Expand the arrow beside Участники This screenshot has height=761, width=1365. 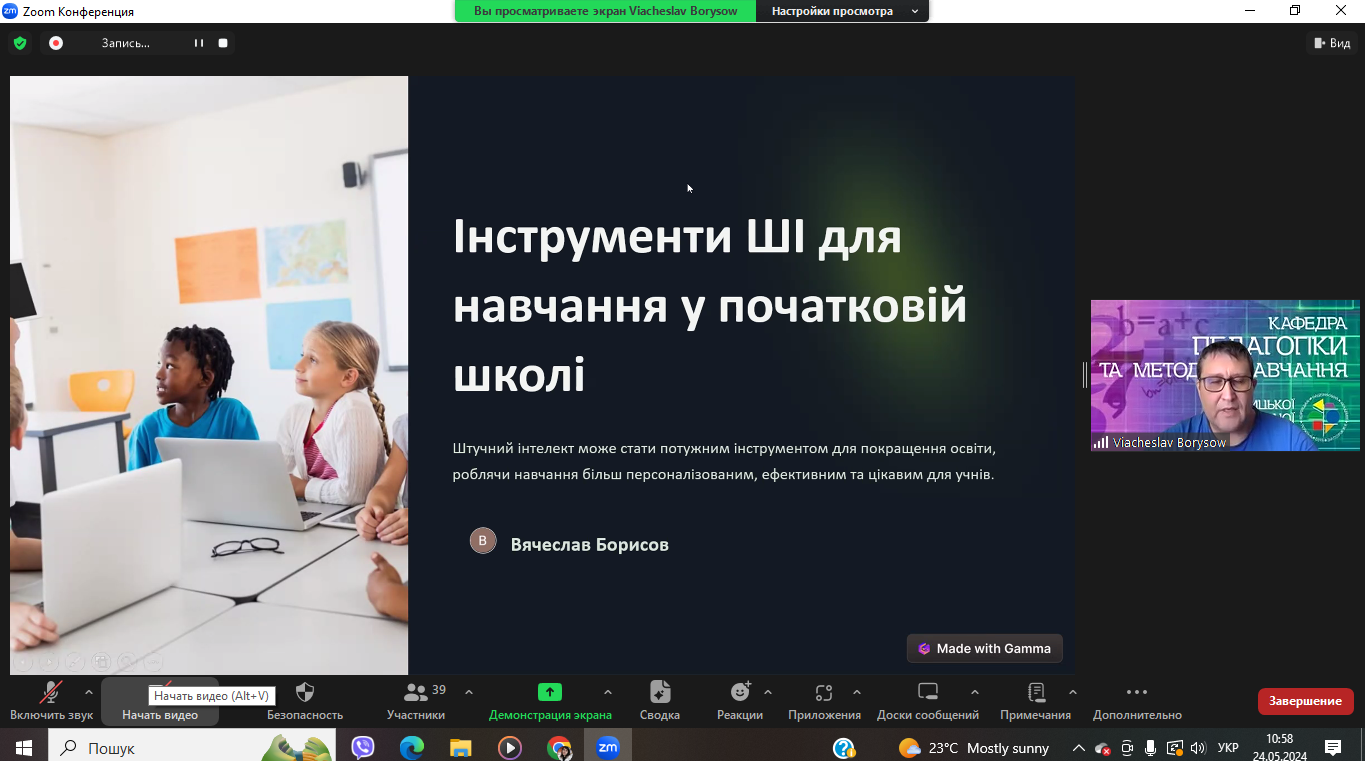pos(469,692)
